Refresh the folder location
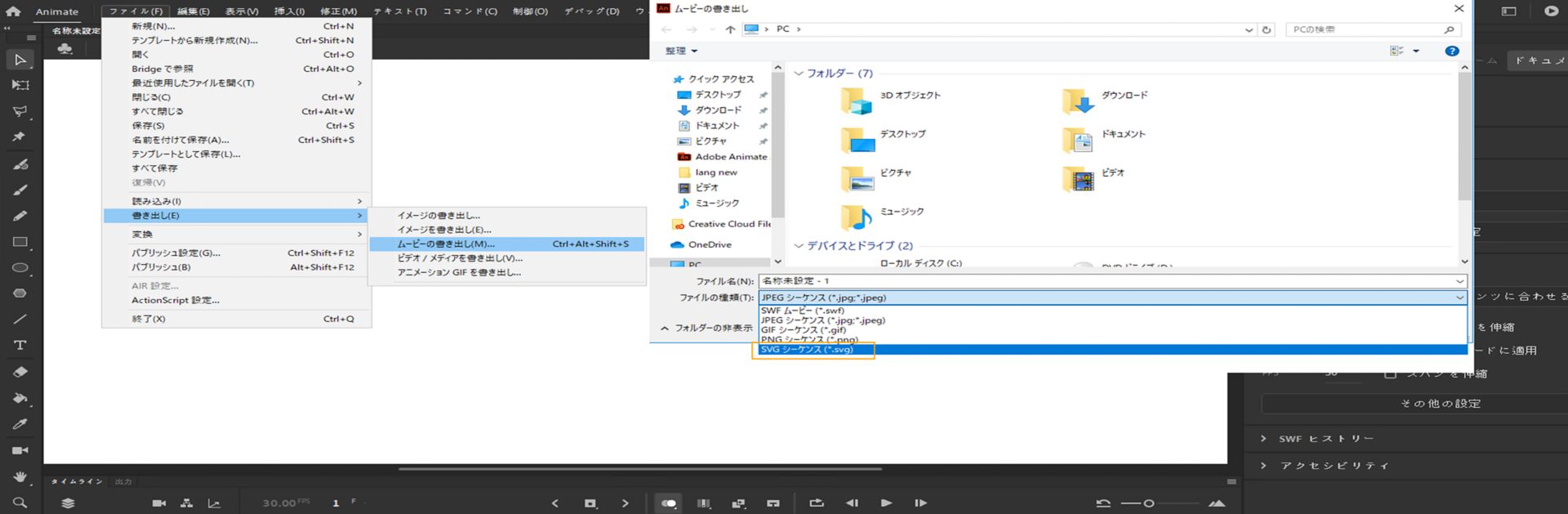1568x514 pixels. coord(1267,29)
